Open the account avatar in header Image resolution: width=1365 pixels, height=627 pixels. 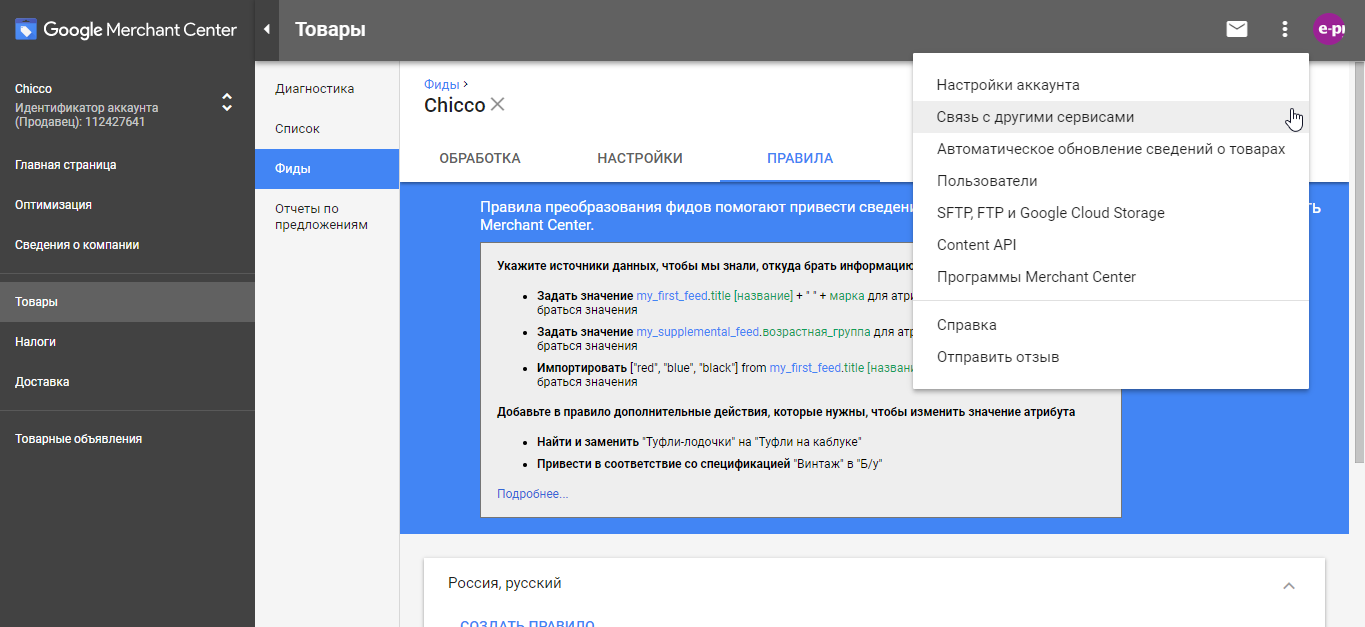tap(1329, 29)
